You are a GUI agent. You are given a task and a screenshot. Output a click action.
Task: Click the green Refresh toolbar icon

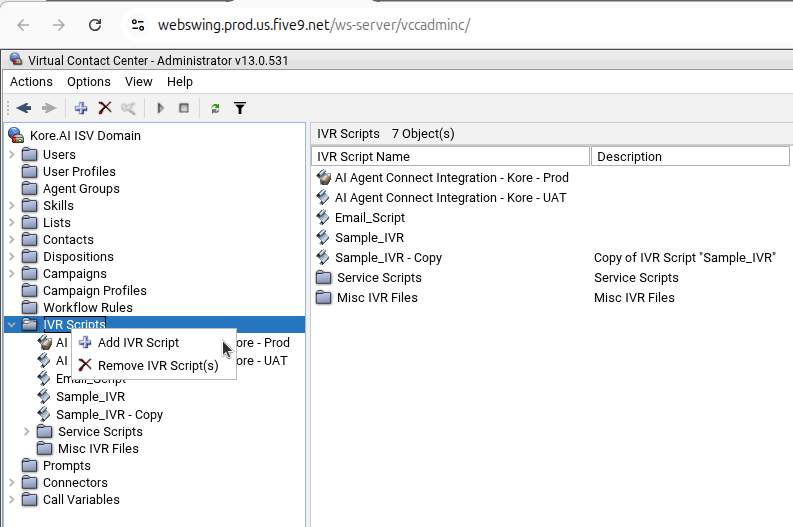215,108
